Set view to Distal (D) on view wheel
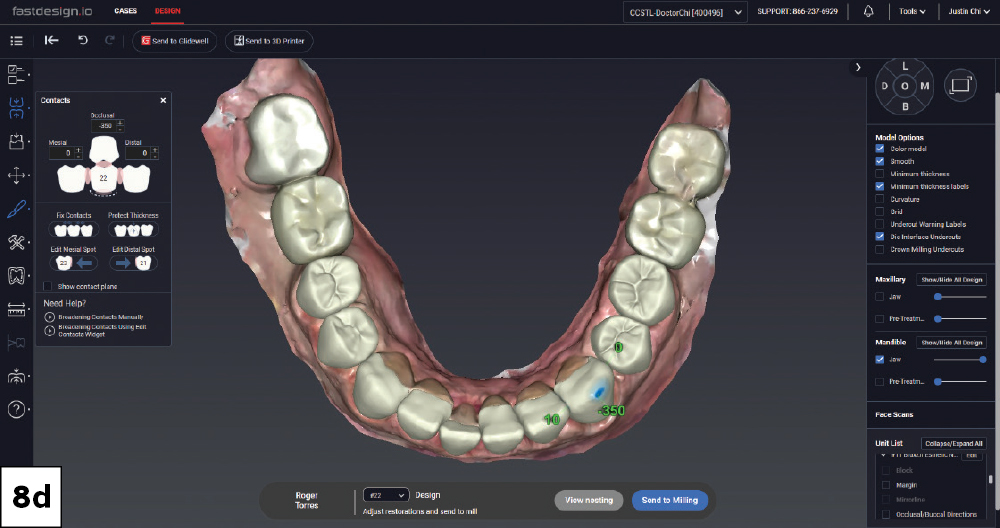Viewport: 1000px width, 528px height. (885, 86)
